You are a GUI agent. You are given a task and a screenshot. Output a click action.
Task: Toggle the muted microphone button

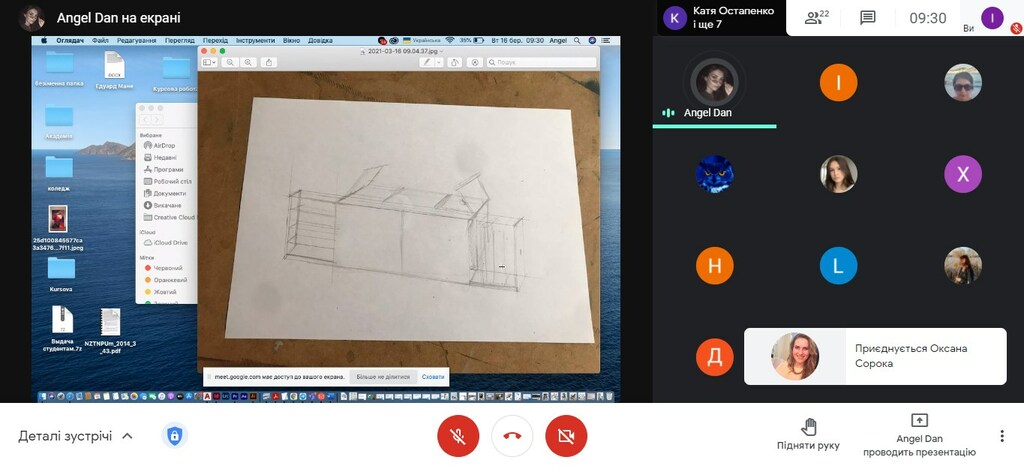click(458, 436)
